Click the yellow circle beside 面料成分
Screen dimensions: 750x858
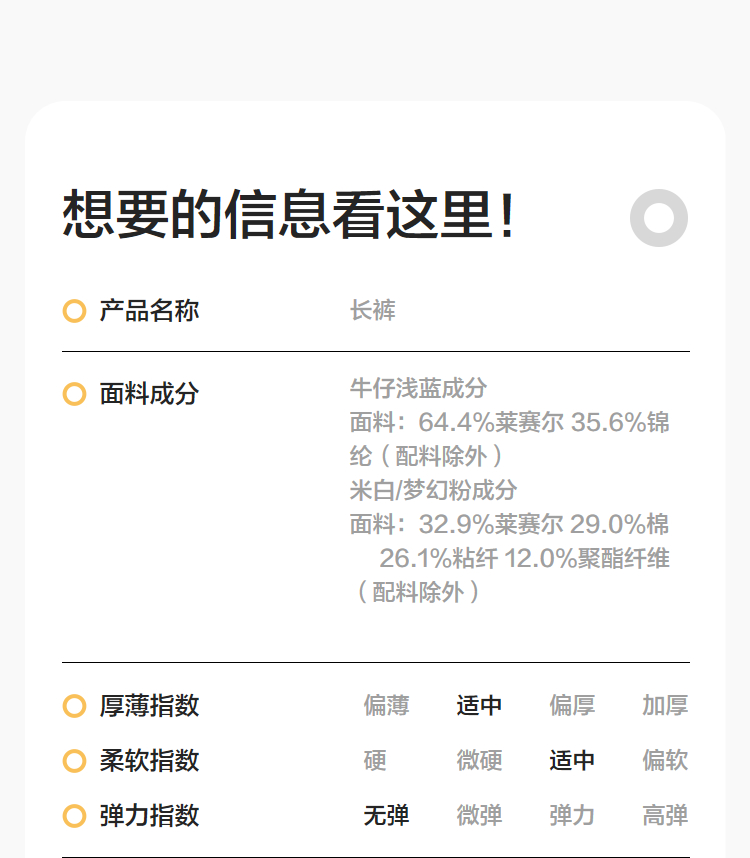(74, 394)
